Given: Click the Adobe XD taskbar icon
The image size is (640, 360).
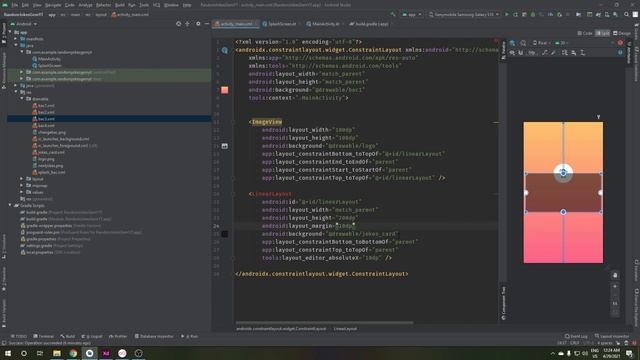Looking at the screenshot, I should 106,353.
